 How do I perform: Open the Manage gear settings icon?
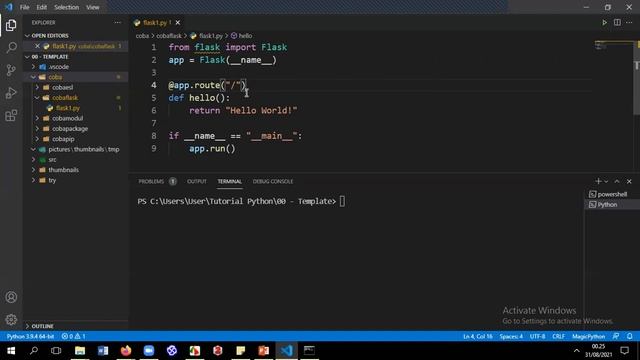pos(11,320)
